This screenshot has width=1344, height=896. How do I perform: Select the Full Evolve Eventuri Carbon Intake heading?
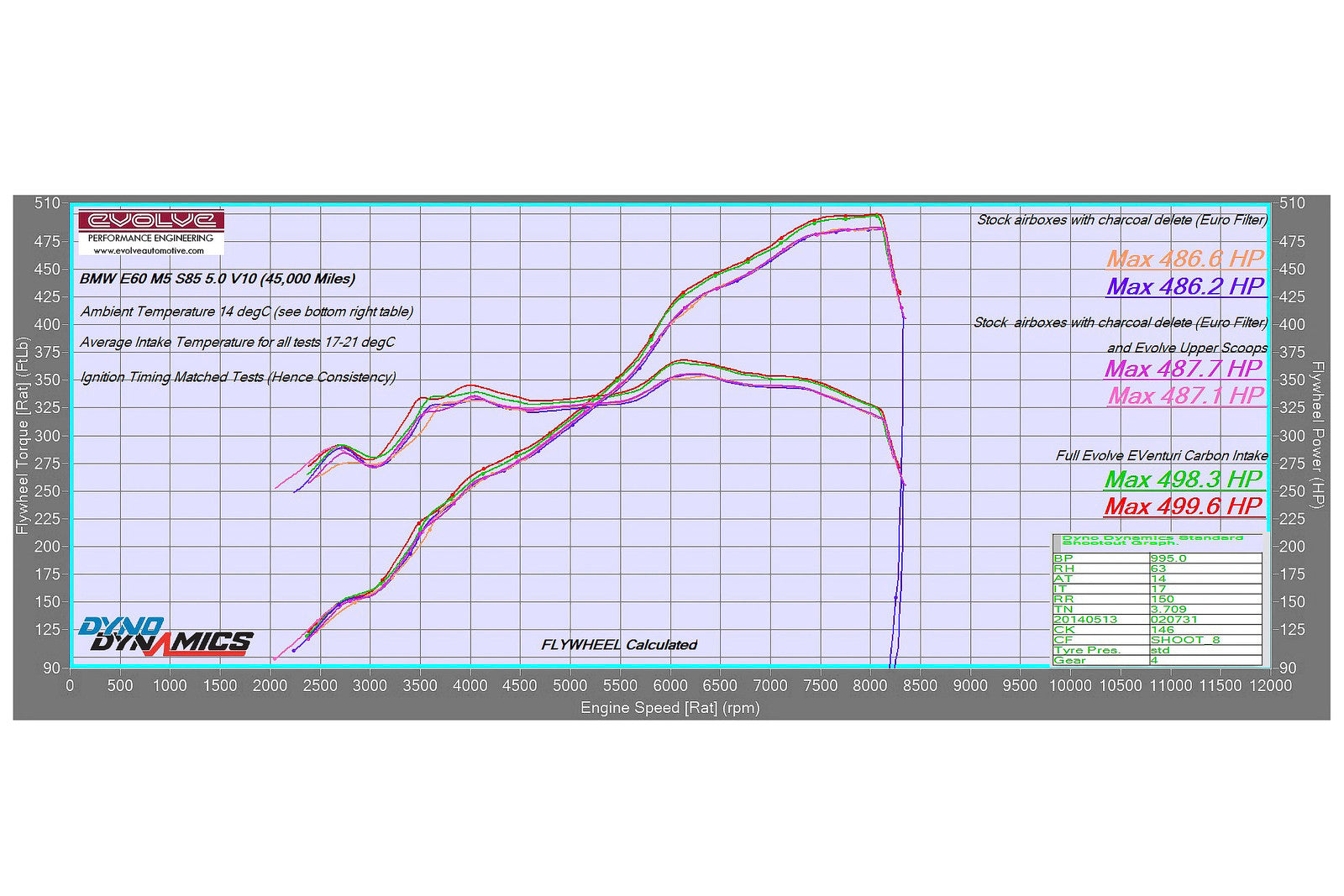[1161, 455]
